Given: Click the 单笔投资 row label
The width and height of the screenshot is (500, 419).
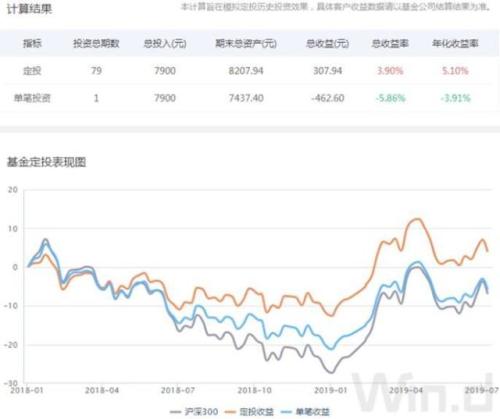Looking at the screenshot, I should coord(32,98).
